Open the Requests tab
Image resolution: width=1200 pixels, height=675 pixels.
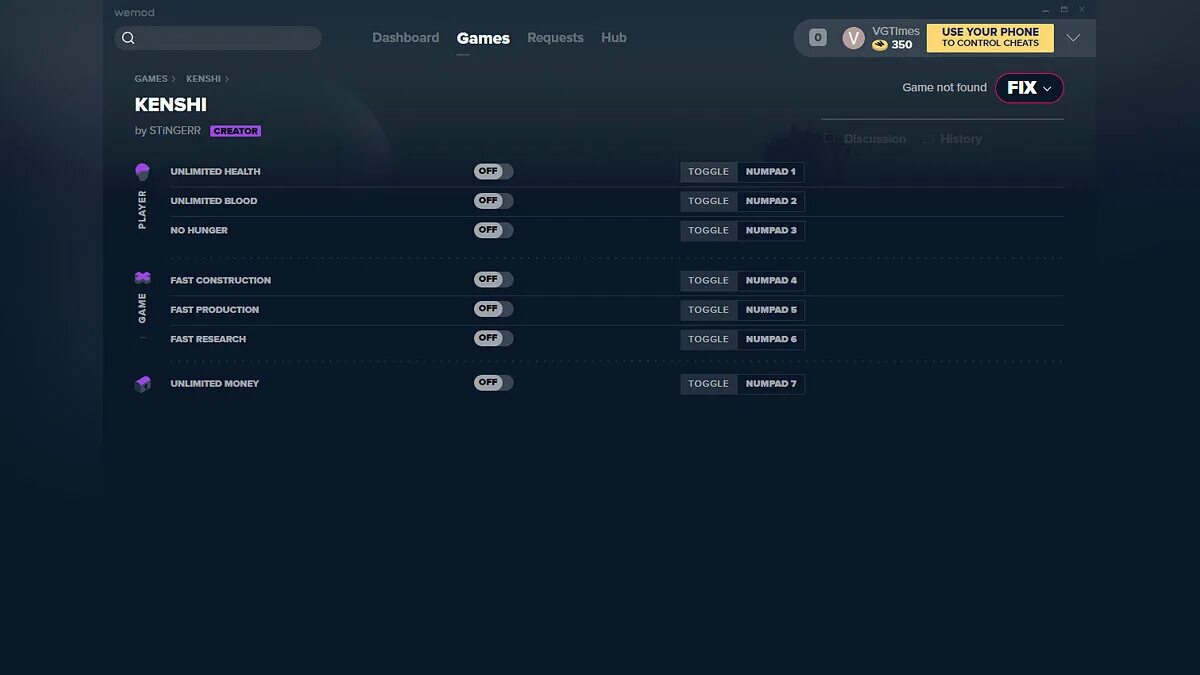[555, 38]
